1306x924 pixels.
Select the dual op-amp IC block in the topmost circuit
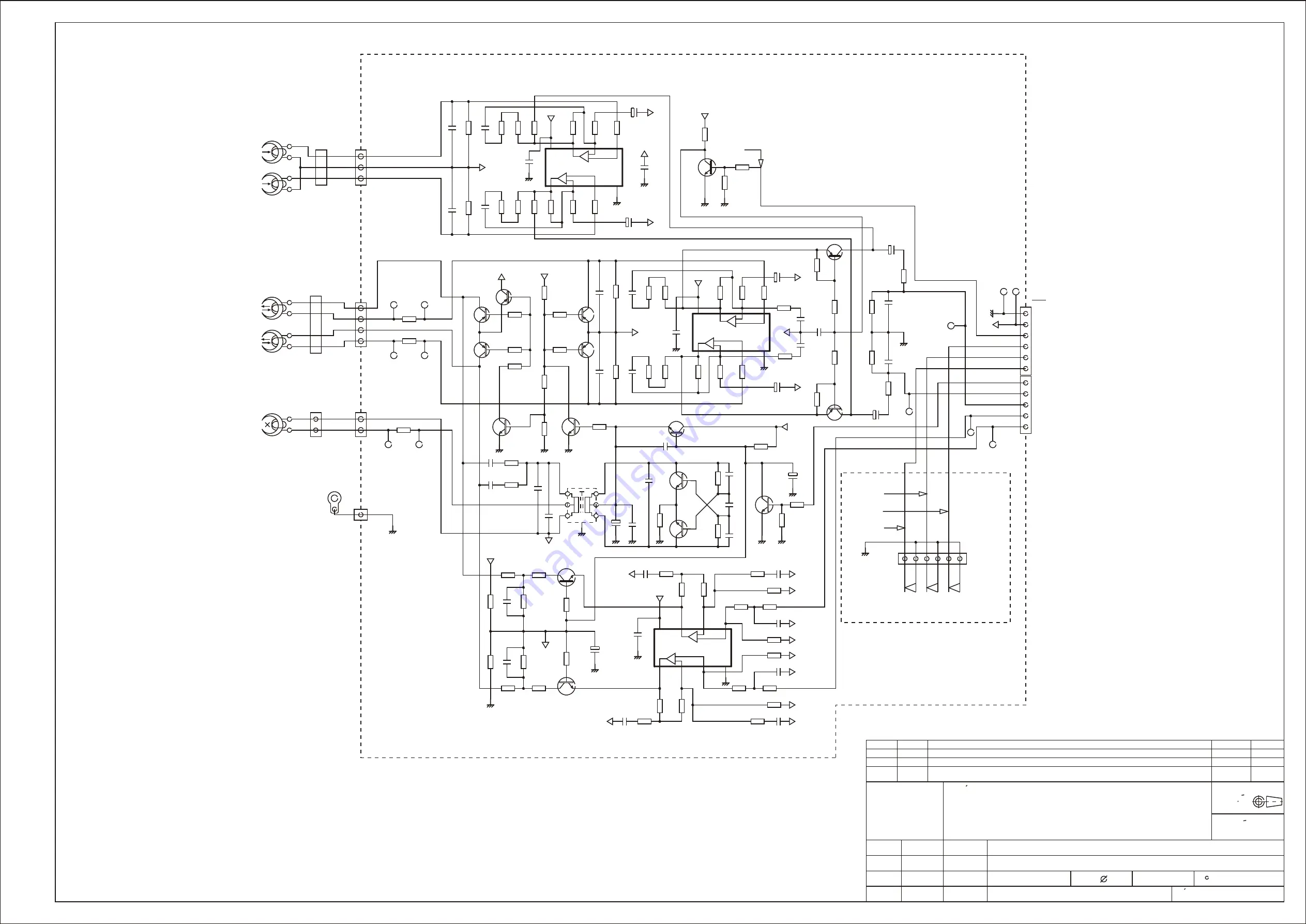[x=584, y=168]
